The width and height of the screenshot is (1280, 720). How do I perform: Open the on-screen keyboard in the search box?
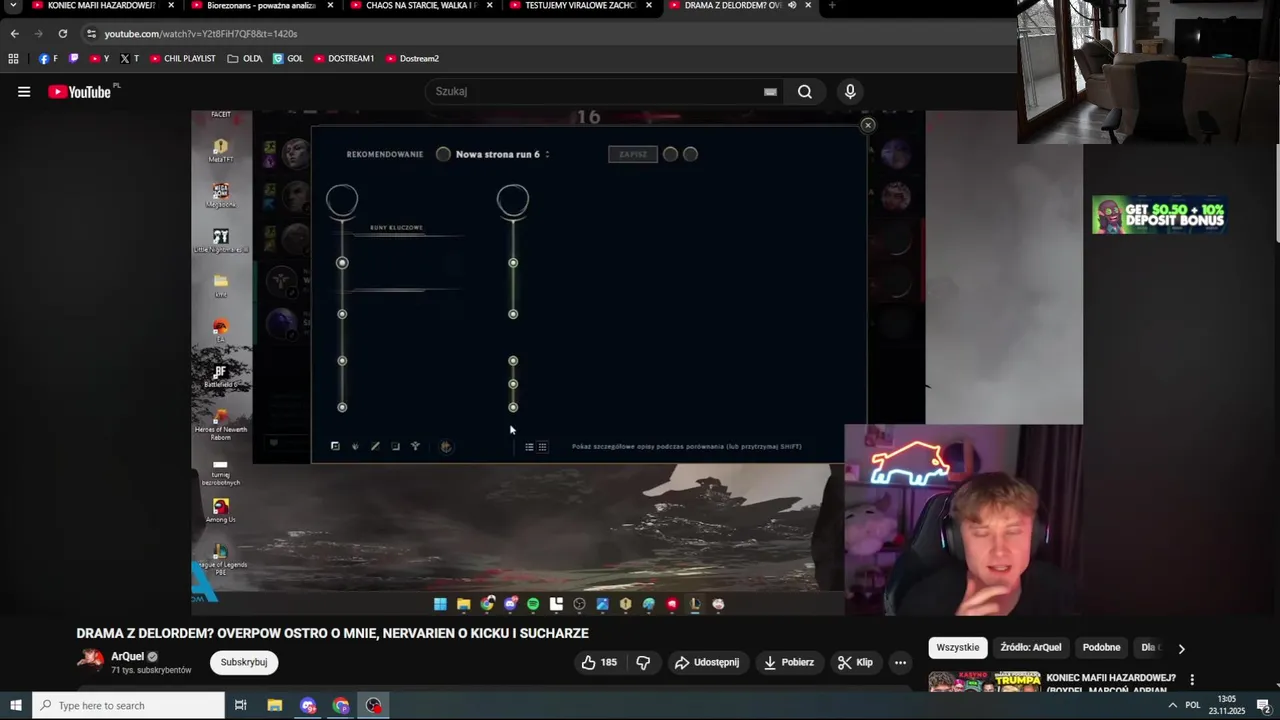tap(770, 91)
